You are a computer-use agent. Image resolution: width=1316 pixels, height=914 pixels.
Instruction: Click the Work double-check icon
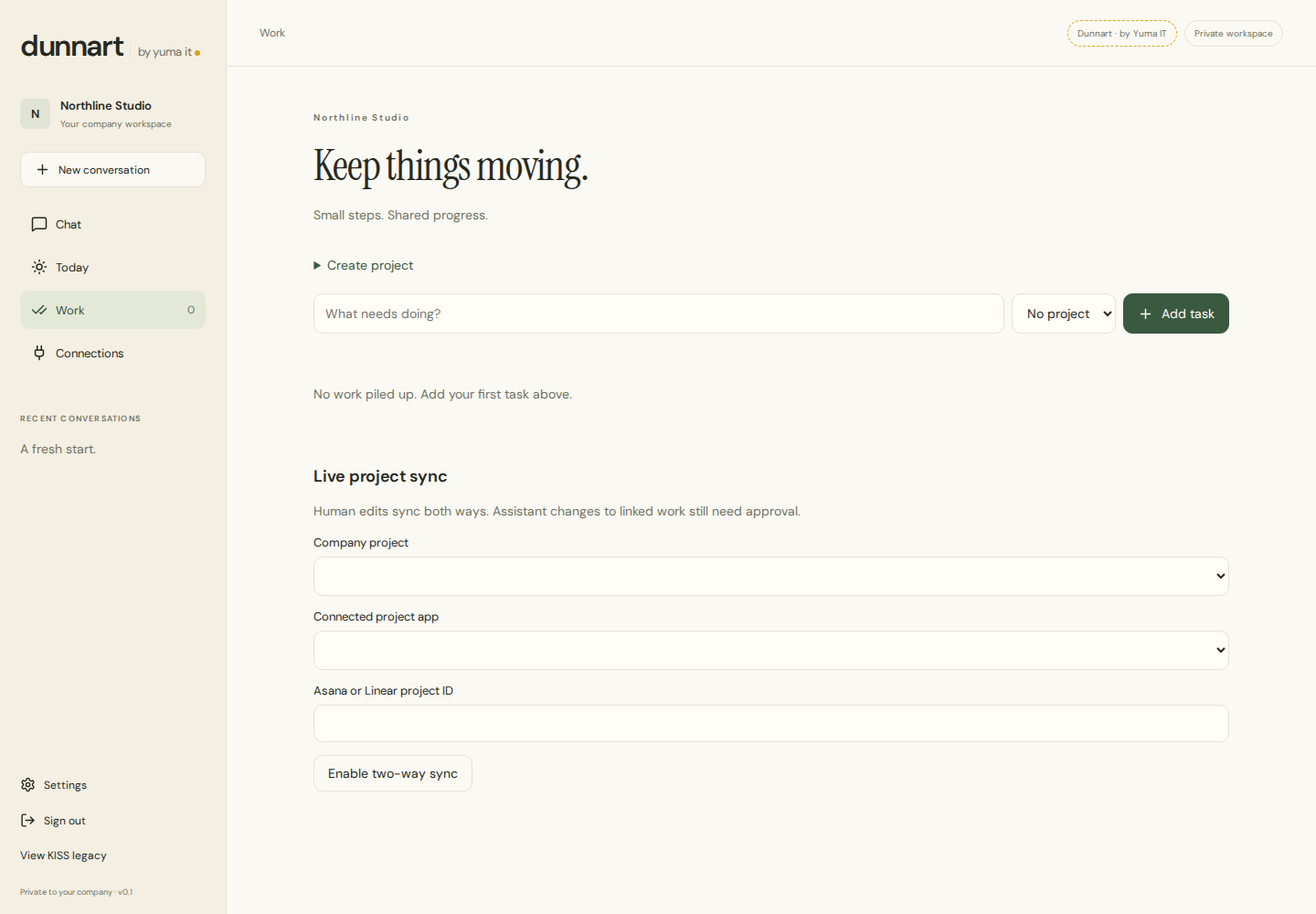pyautogui.click(x=39, y=310)
